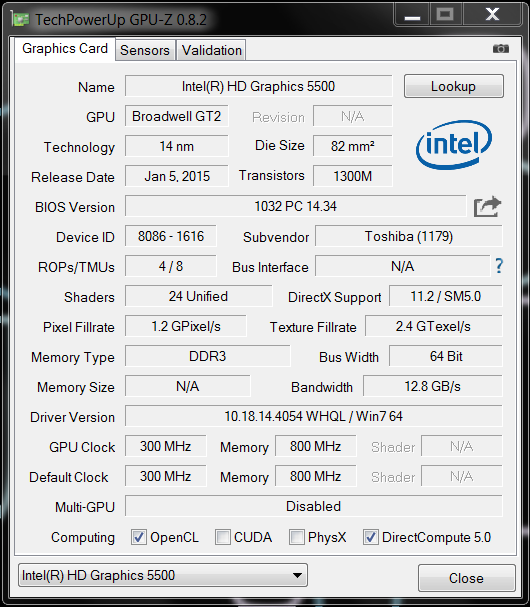Toggle the DirectCompute 5.0 checkbox
This screenshot has height=607, width=530.
[370, 537]
